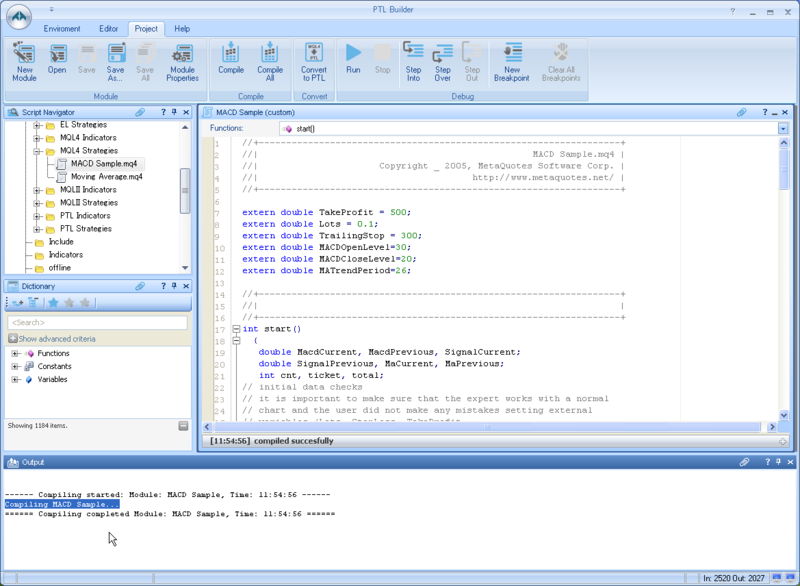Click the New Module ribbon icon

tap(24, 62)
